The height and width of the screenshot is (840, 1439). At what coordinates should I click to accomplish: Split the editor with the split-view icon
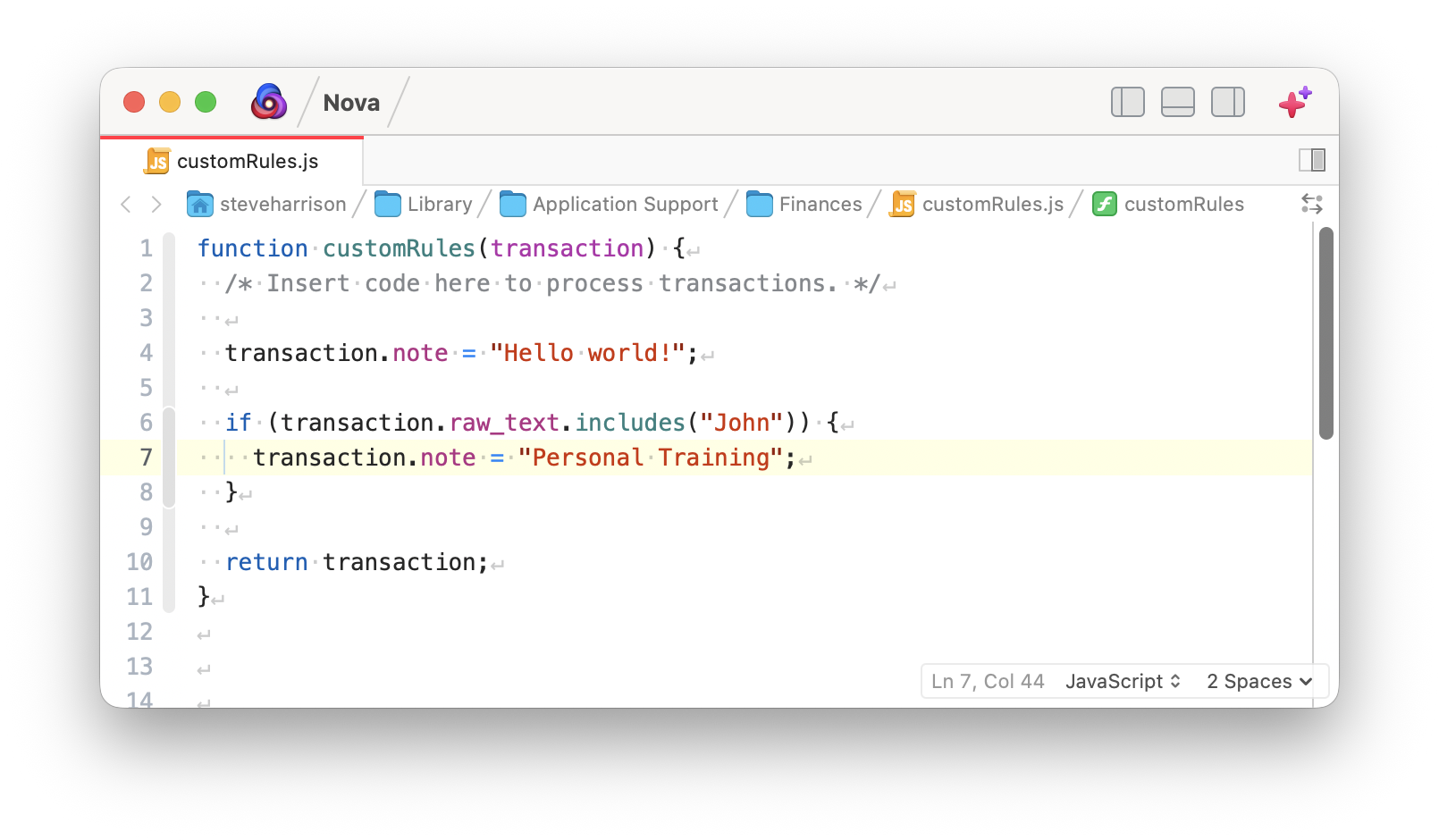1311,160
